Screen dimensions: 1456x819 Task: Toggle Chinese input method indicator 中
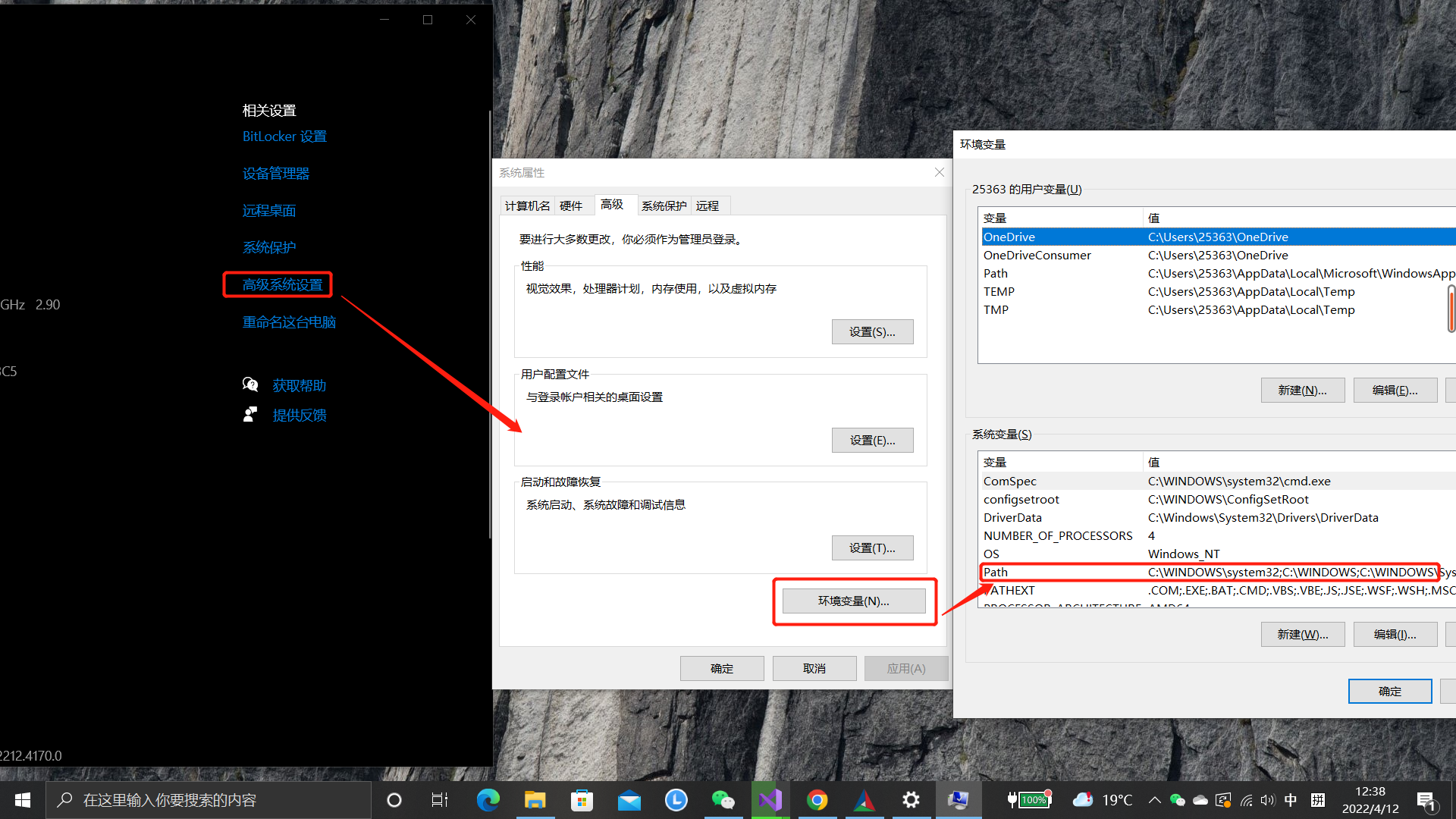pyautogui.click(x=1291, y=800)
